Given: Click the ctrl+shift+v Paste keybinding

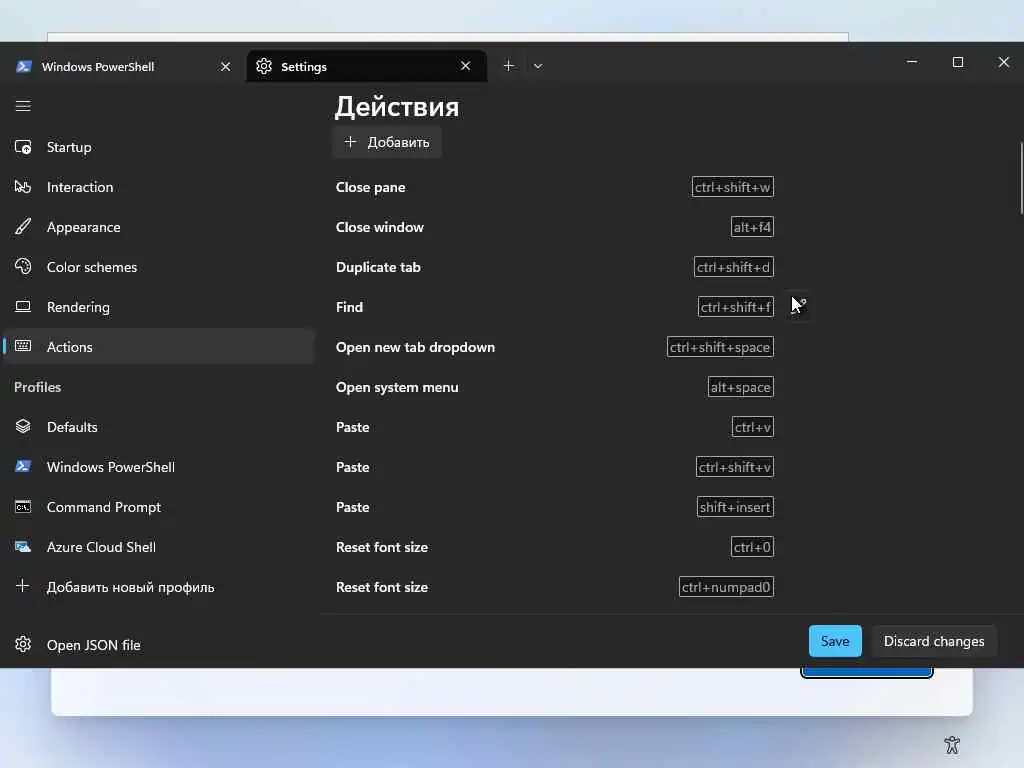Looking at the screenshot, I should (735, 466).
